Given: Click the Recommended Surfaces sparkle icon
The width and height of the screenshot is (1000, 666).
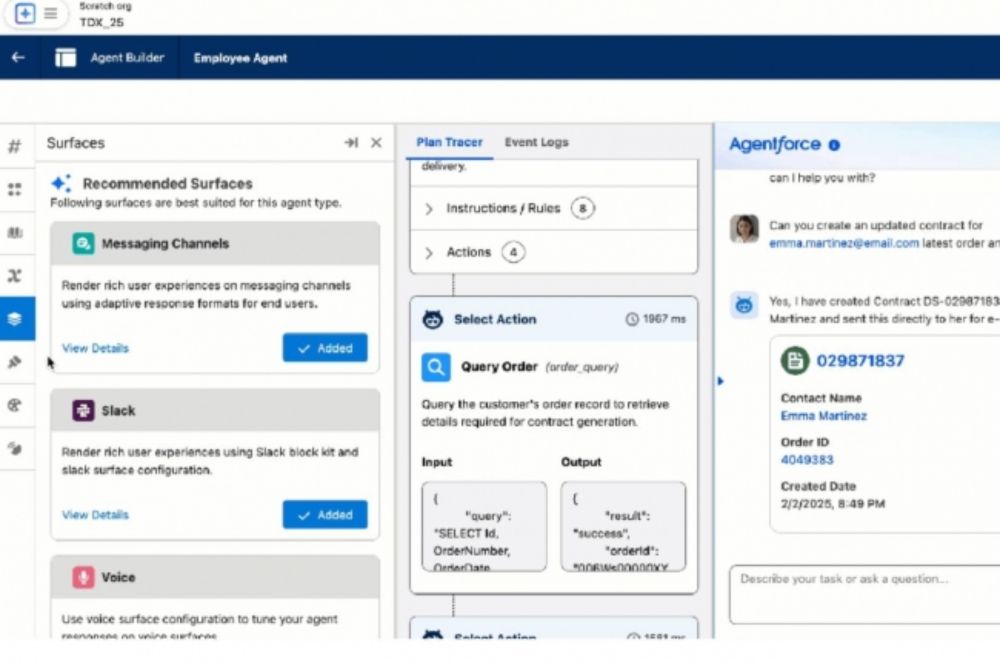Looking at the screenshot, I should [61, 184].
